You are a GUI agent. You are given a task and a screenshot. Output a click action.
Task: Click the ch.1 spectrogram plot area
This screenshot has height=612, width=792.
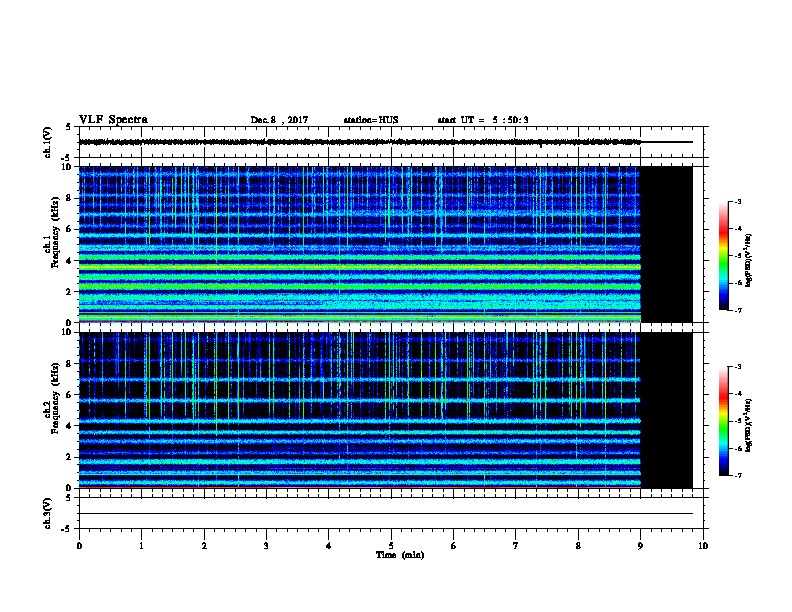tap(385, 244)
